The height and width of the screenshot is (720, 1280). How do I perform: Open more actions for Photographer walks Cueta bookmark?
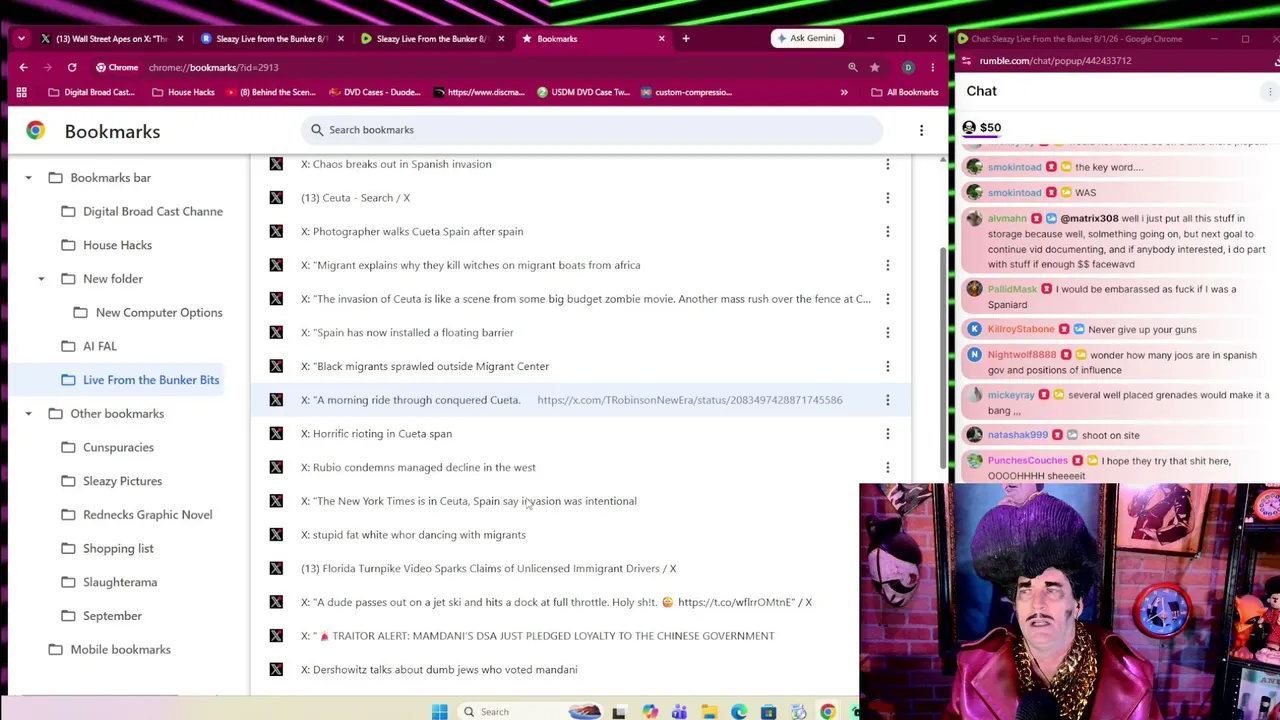pyautogui.click(x=887, y=232)
